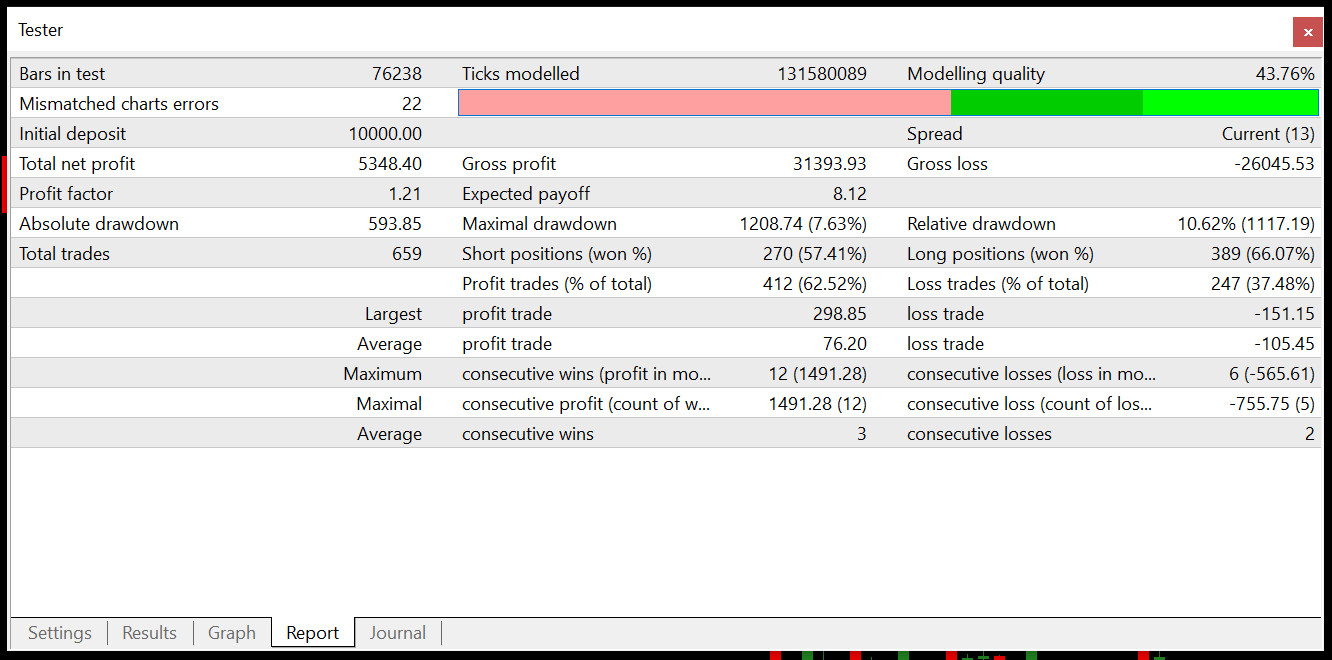
Task: Select the Report tab
Action: point(313,633)
